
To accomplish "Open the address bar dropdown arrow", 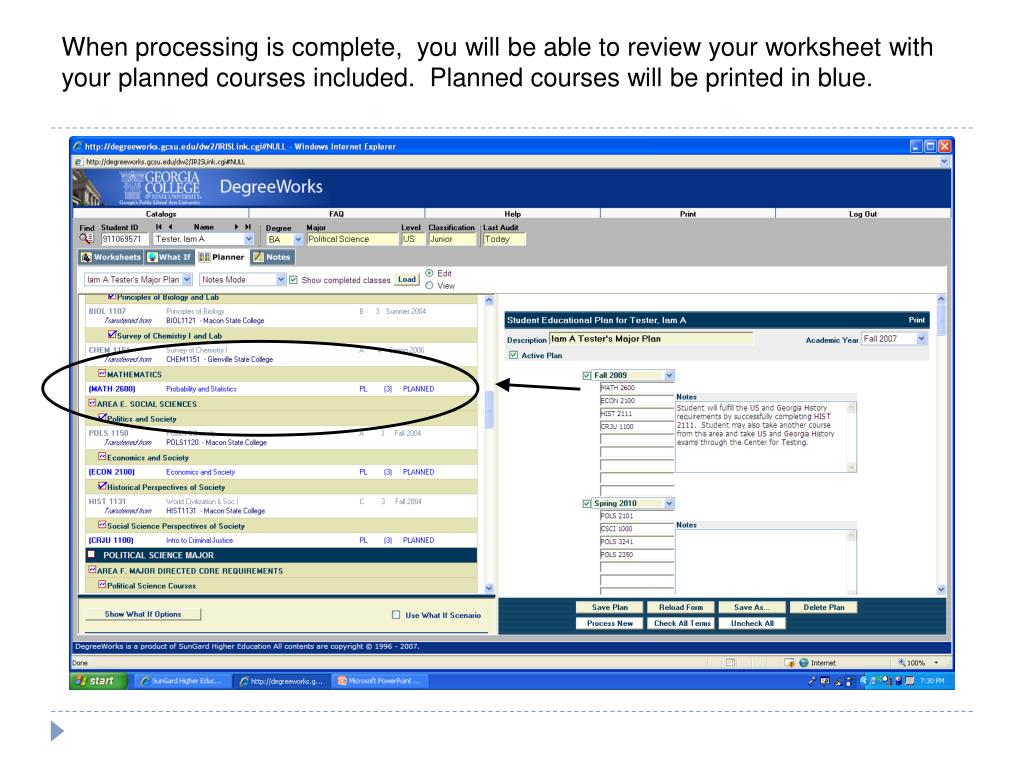I will pyautogui.click(x=944, y=161).
